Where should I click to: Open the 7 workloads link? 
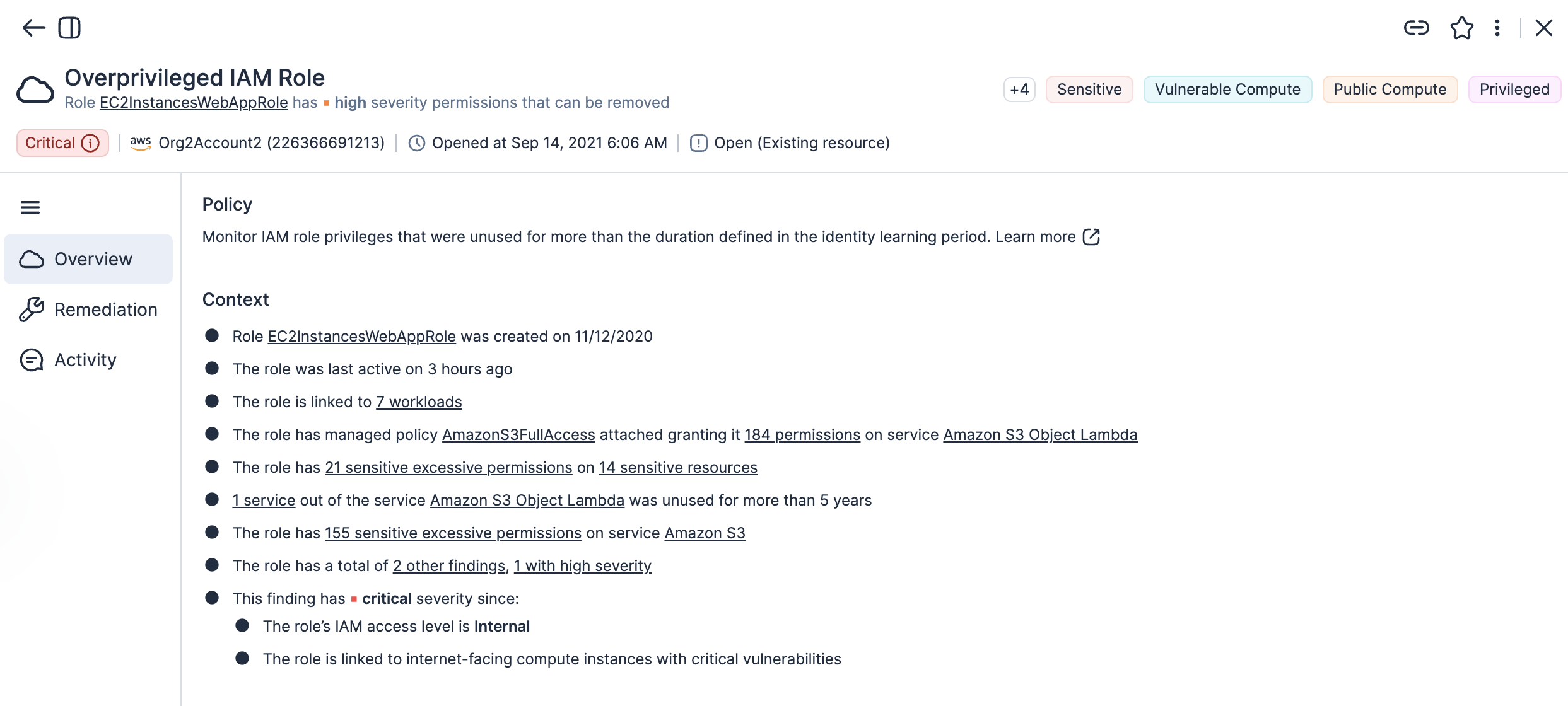tap(419, 402)
